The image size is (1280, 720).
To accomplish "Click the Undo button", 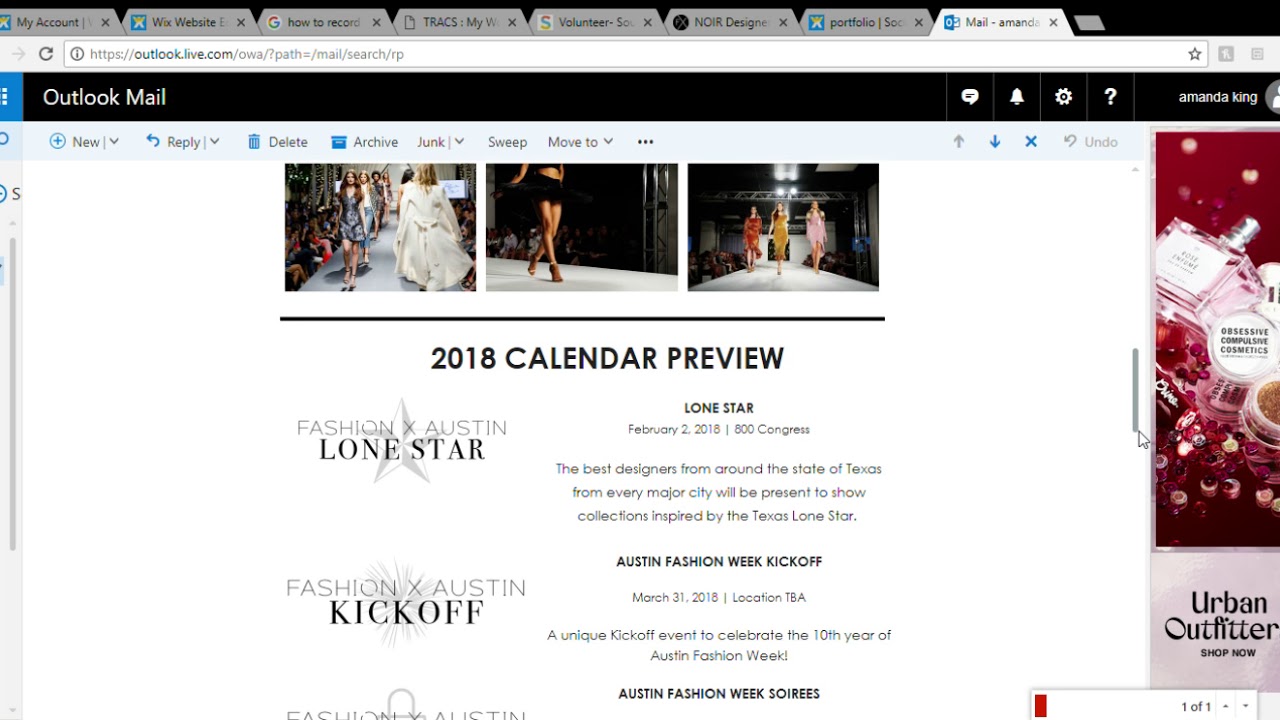I will (1090, 142).
